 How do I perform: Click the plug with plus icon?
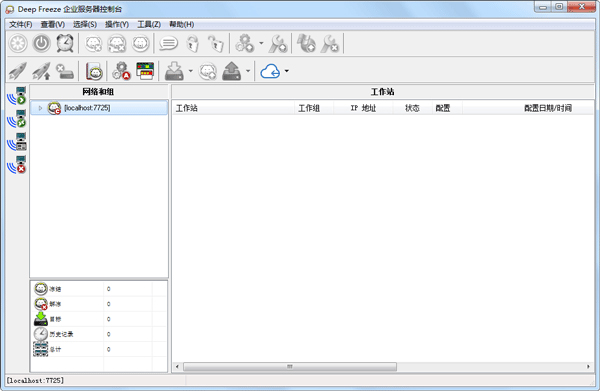tap(306, 43)
